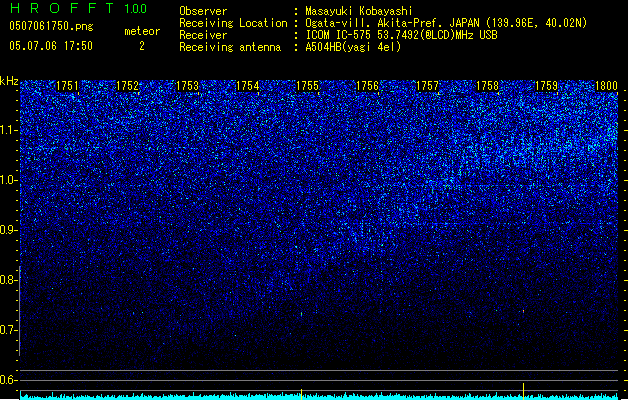
Task: Click the 1753 time axis label
Action: [x=187, y=86]
